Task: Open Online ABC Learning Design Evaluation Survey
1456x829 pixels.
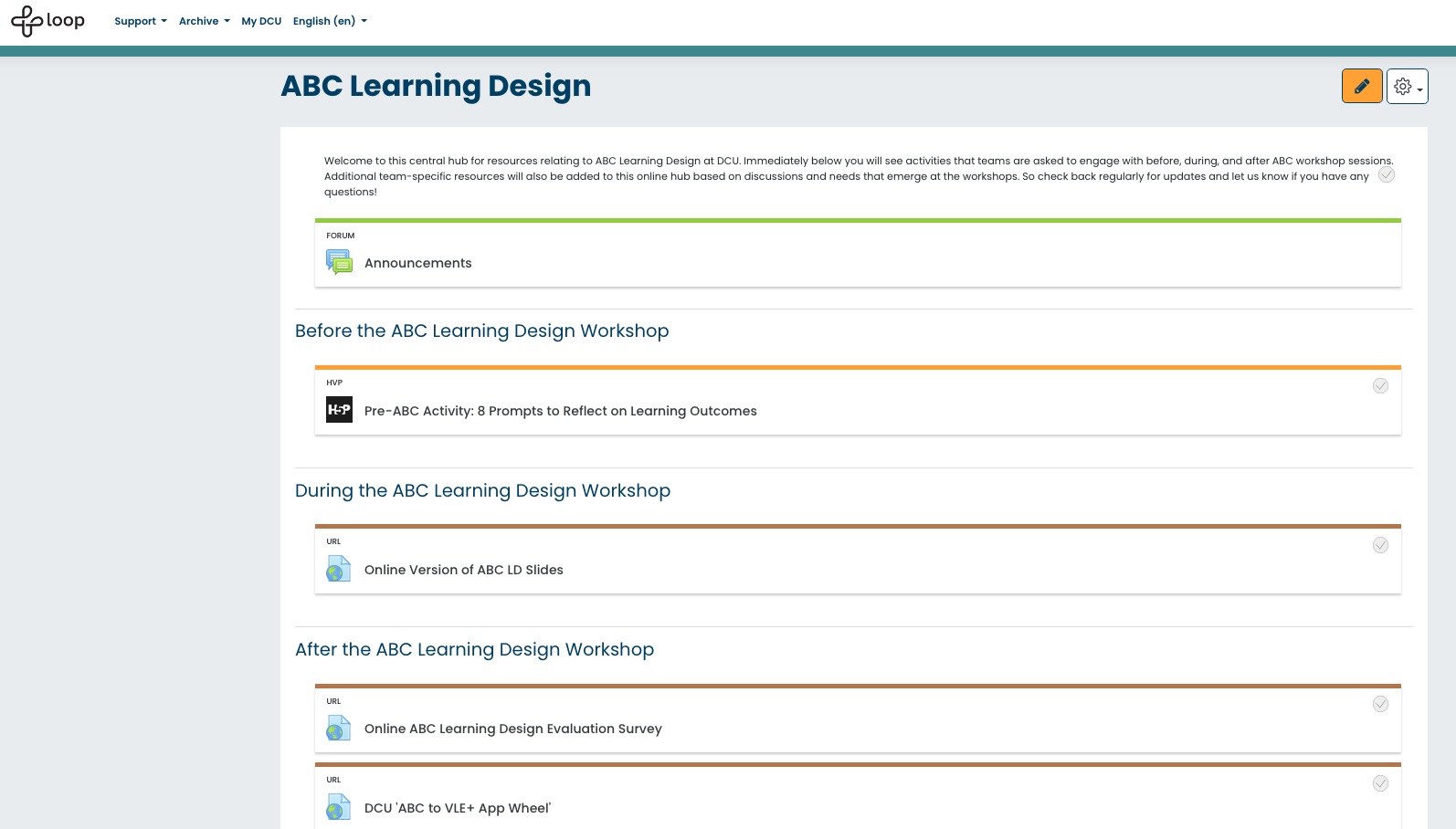Action: [x=512, y=729]
